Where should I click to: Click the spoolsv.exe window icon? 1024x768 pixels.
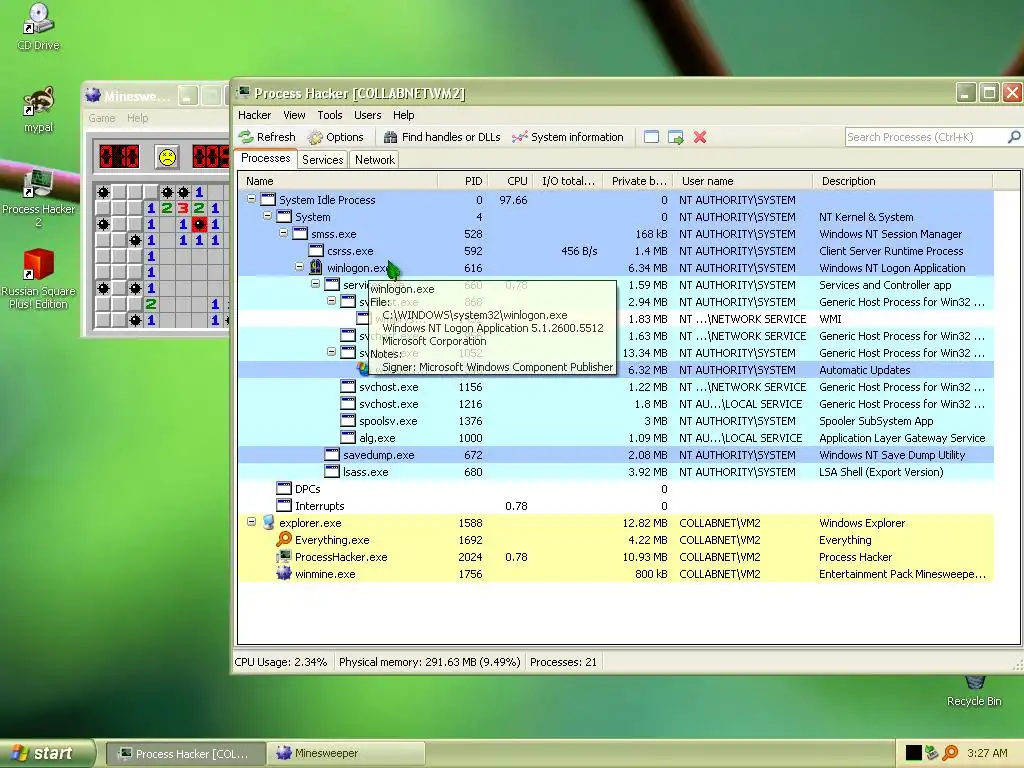tap(348, 421)
